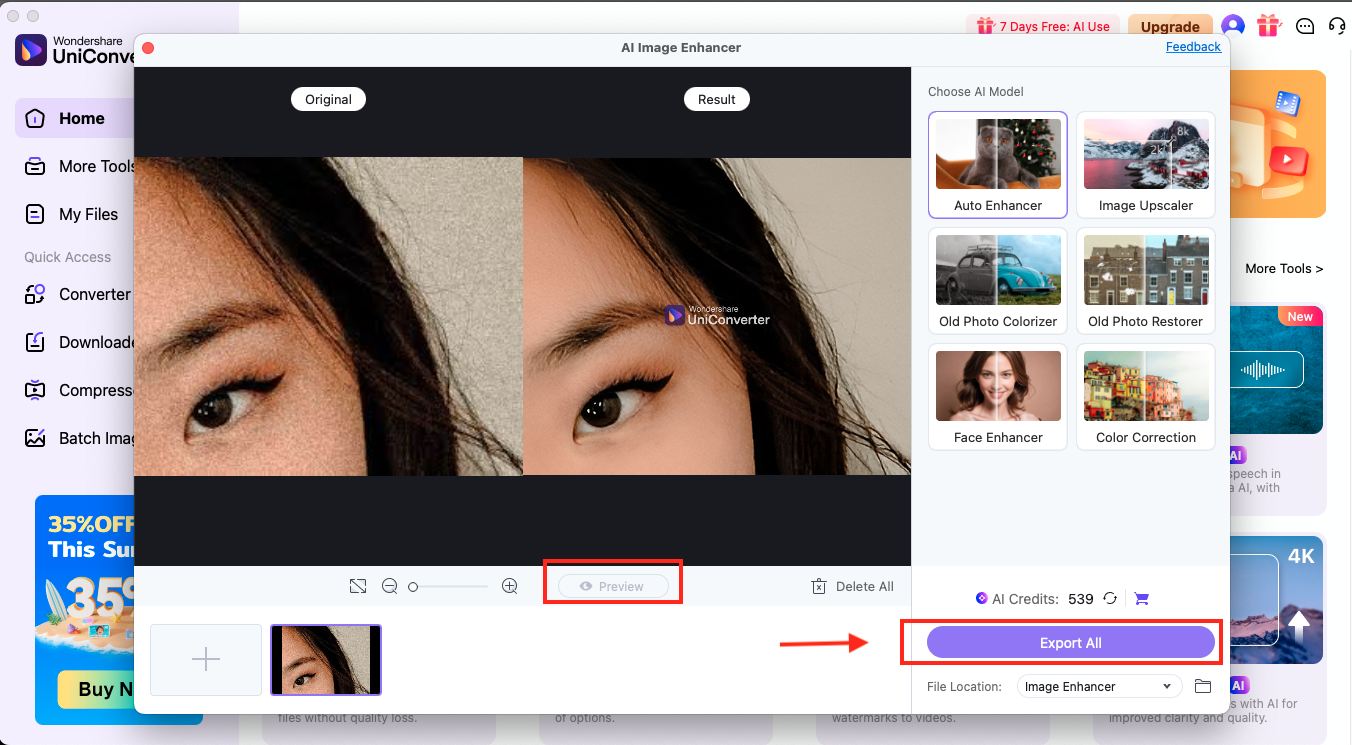Image resolution: width=1352 pixels, height=745 pixels.
Task: Click the Result label on preview
Action: (716, 99)
